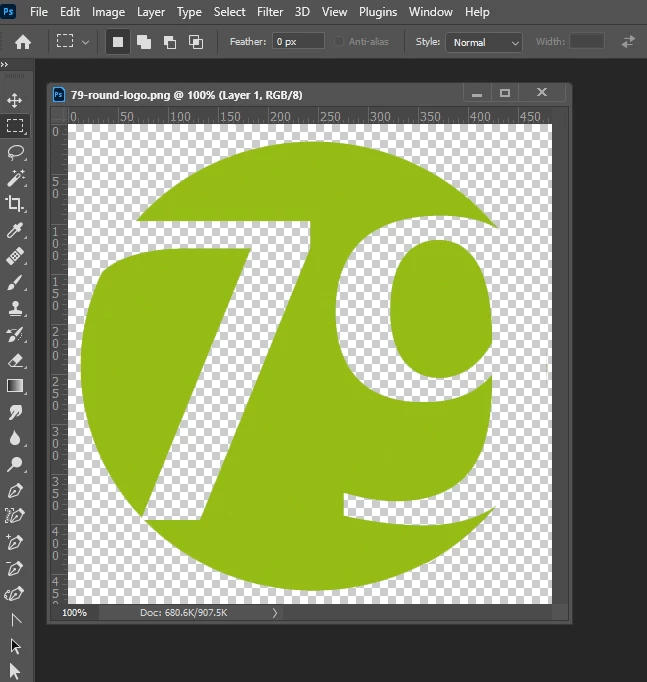
Task: Select the Lasso tool
Action: [16, 152]
